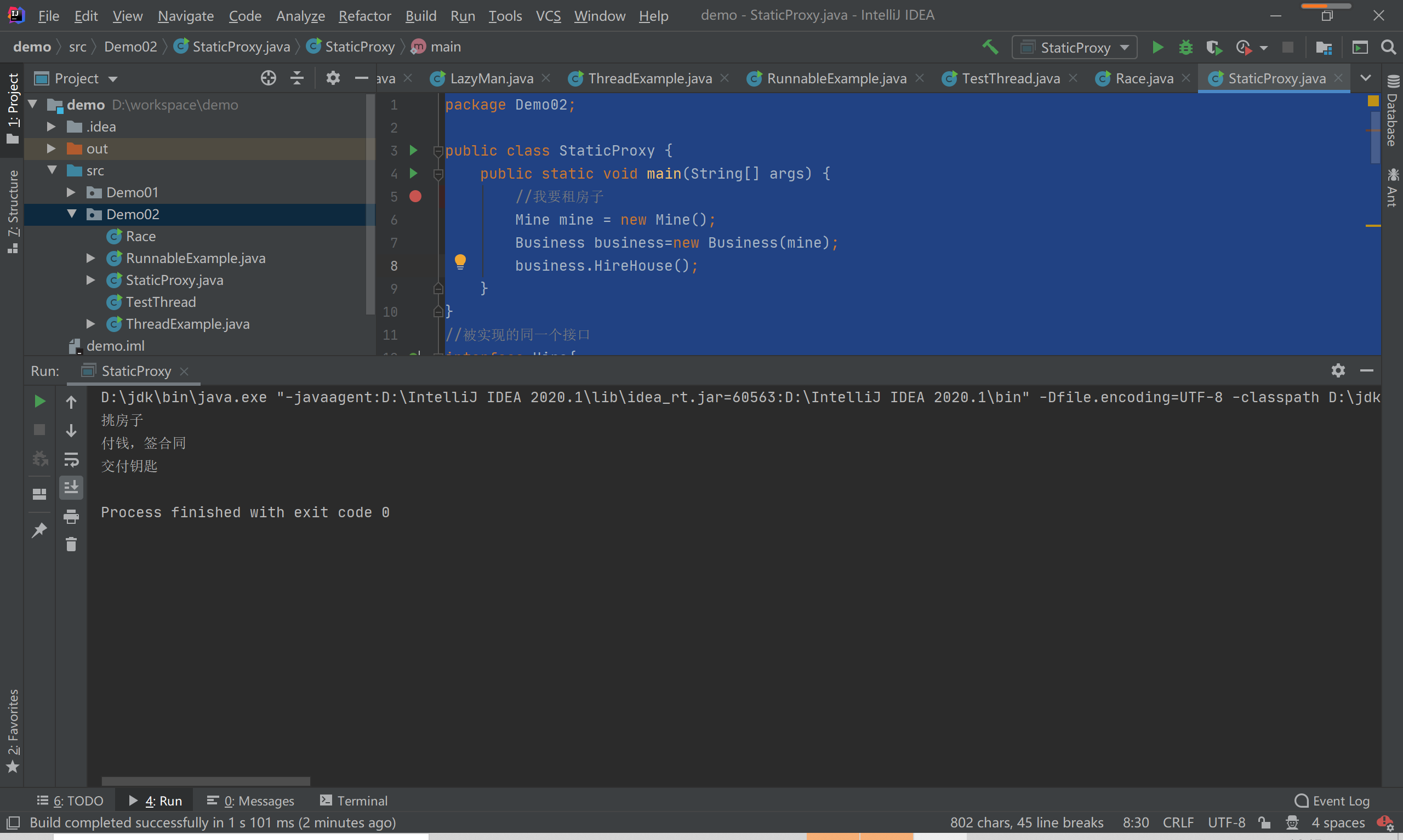Click the locate-in-project crosshair icon
The image size is (1403, 840).
(268, 78)
